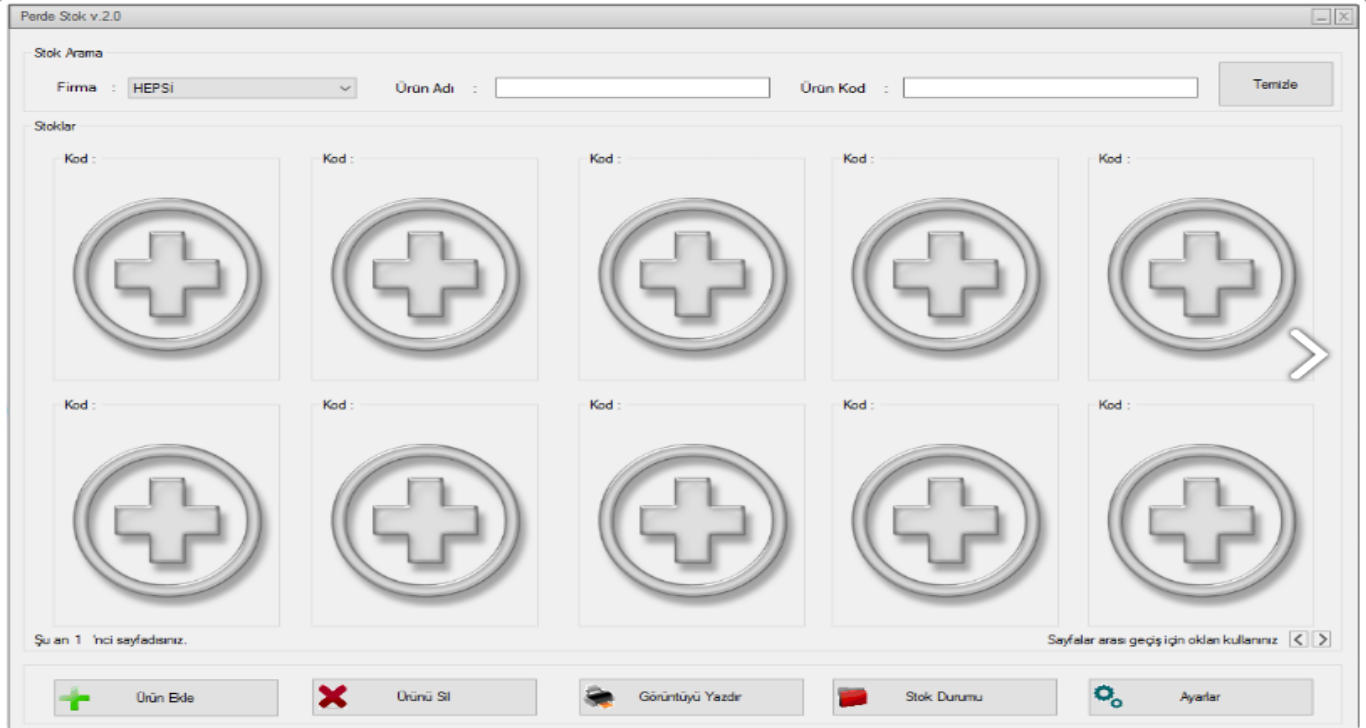
Task: Open the Firma dropdown showing HEPSİ
Action: point(232,88)
